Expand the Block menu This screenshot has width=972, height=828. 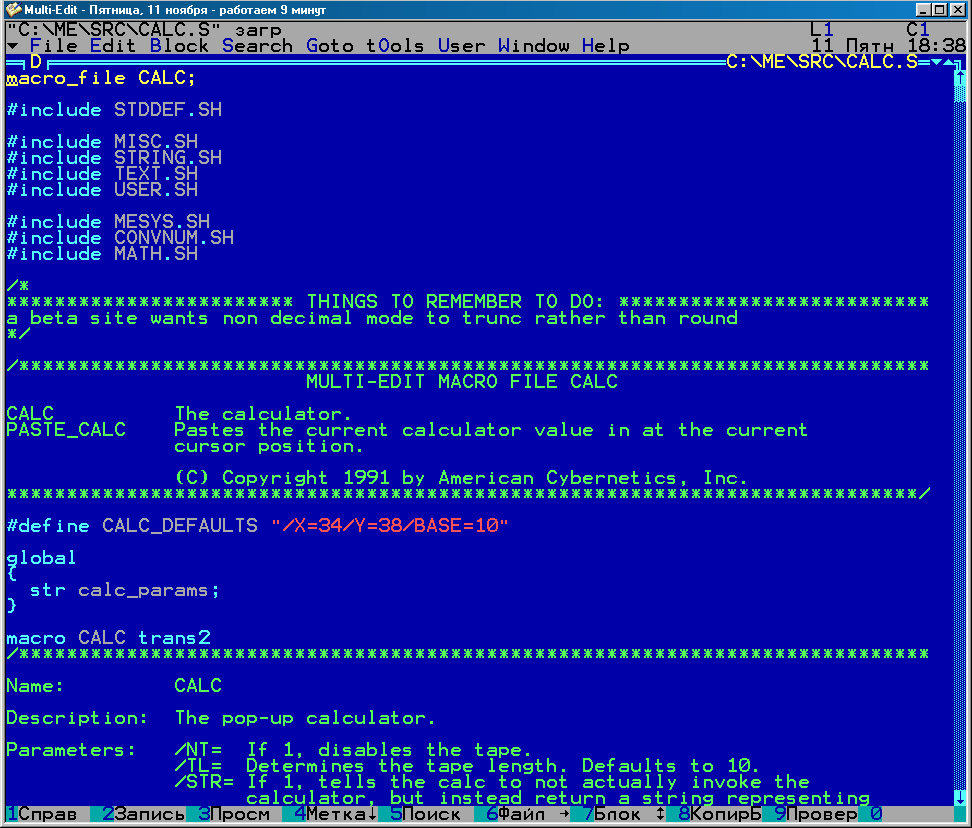tap(179, 46)
